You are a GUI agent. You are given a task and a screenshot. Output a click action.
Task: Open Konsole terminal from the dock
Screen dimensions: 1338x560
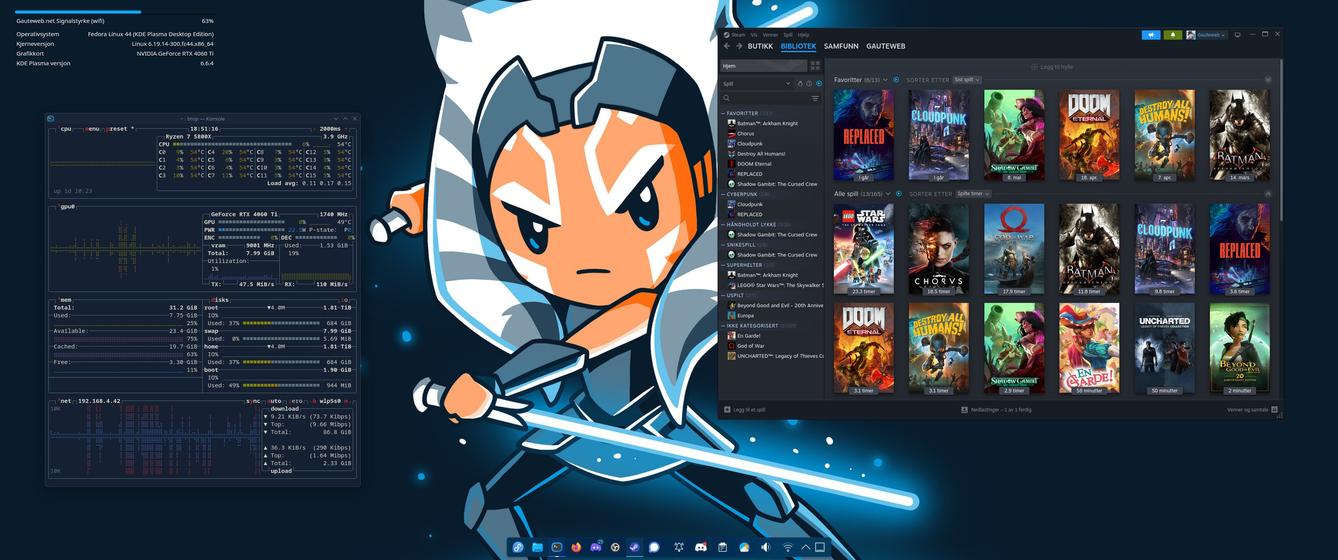(557, 547)
